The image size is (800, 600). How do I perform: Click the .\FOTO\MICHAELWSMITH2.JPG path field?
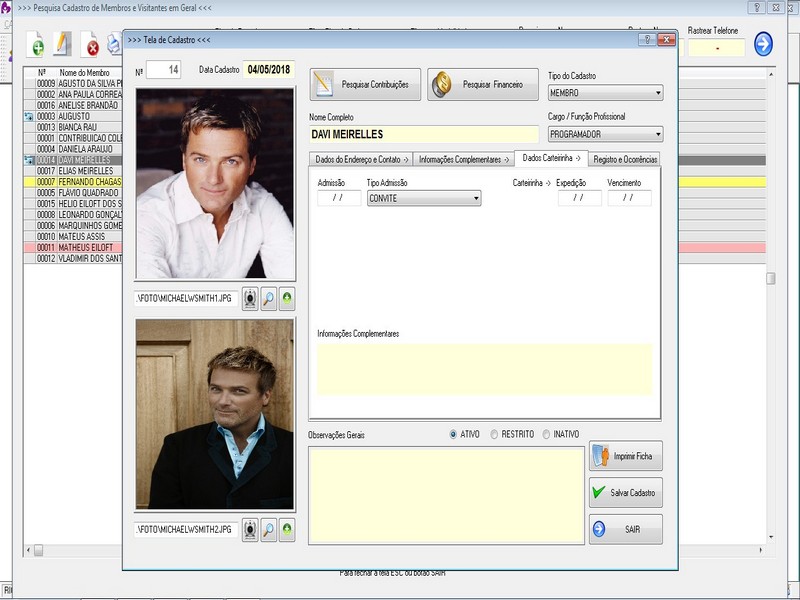pos(186,530)
